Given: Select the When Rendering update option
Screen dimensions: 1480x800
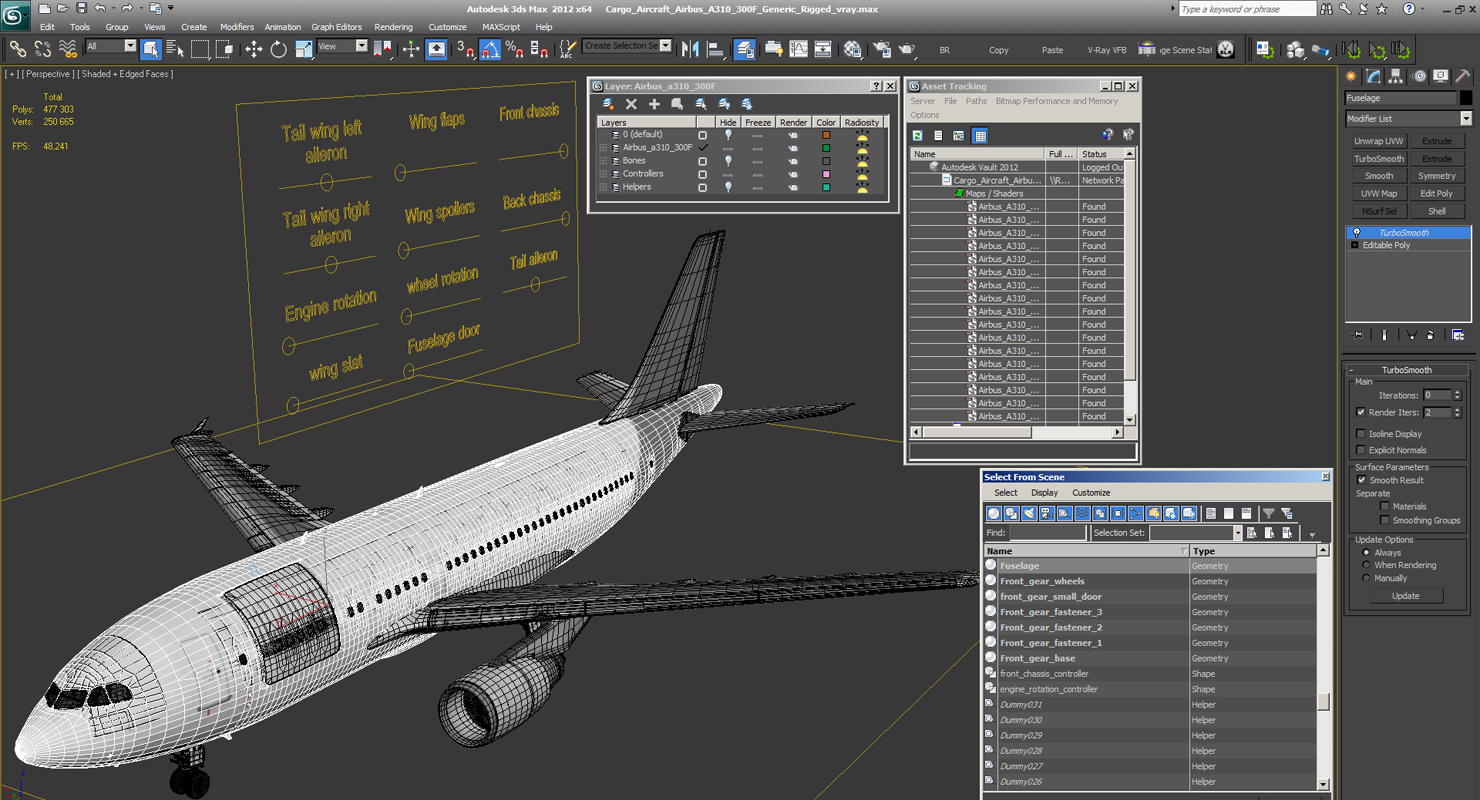Looking at the screenshot, I should tap(1366, 565).
